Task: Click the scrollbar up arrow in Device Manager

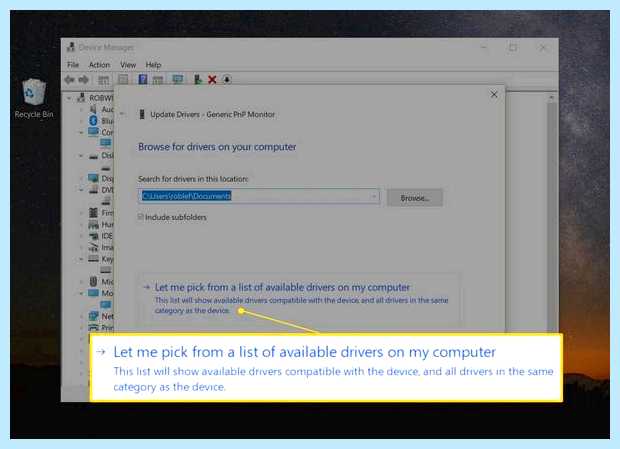Action: (551, 97)
